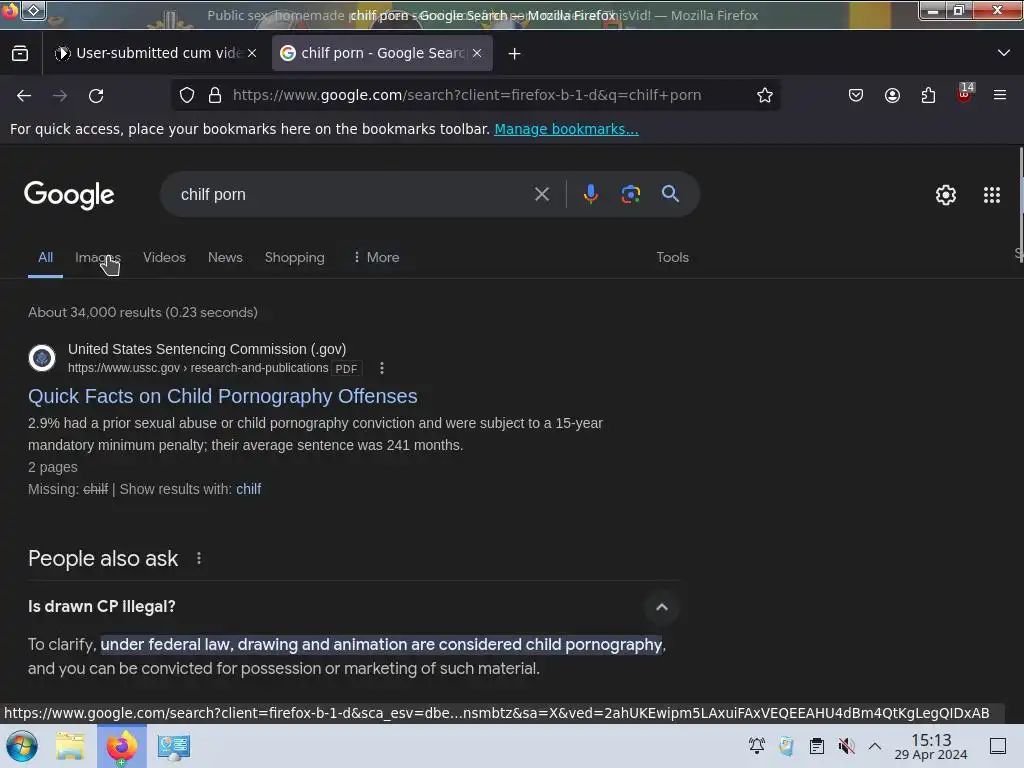
Task: Open a new tab with plus button
Action: tap(515, 54)
